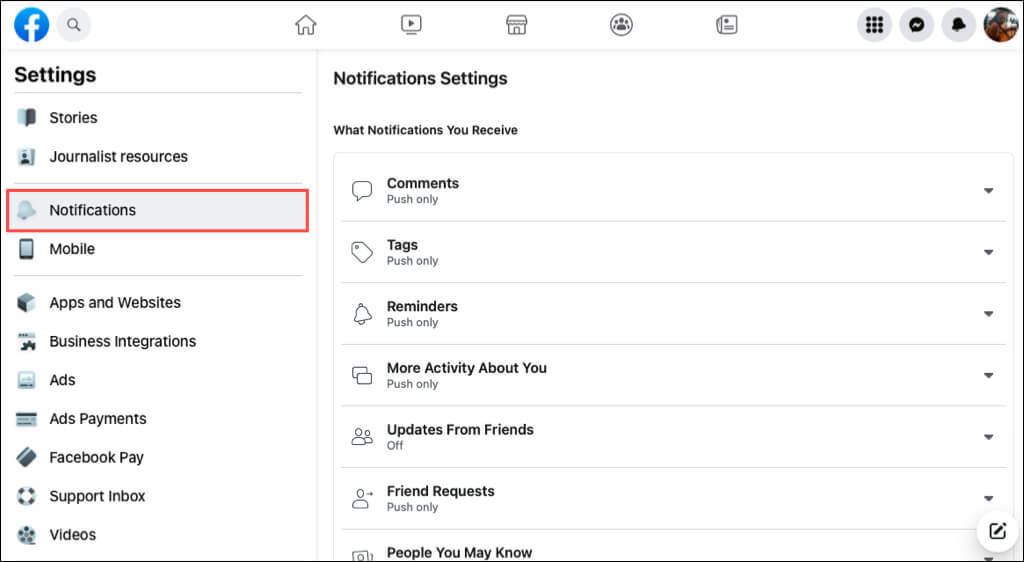Click the Notifications bell sidebar icon
Screen dimensions: 1024x562
point(26,210)
